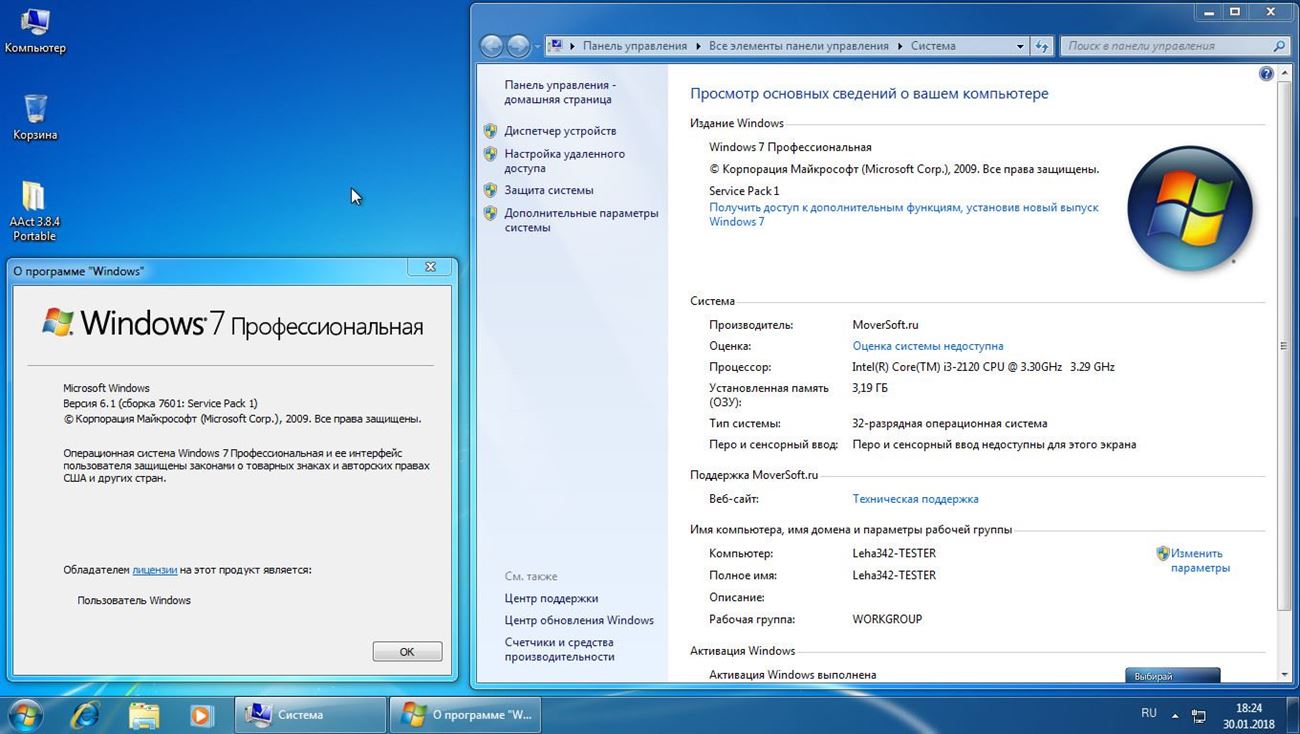Open the RU language indicator

[1149, 714]
